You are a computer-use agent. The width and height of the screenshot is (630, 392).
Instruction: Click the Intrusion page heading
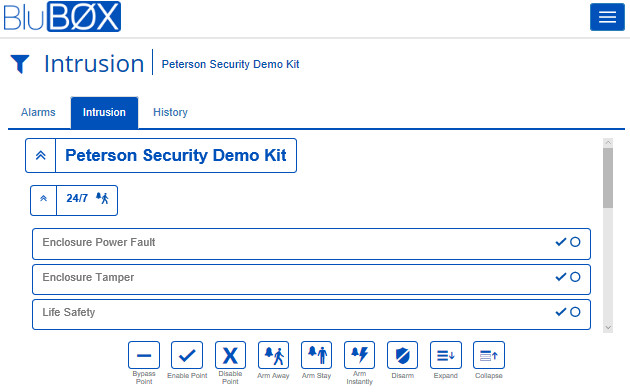point(94,63)
